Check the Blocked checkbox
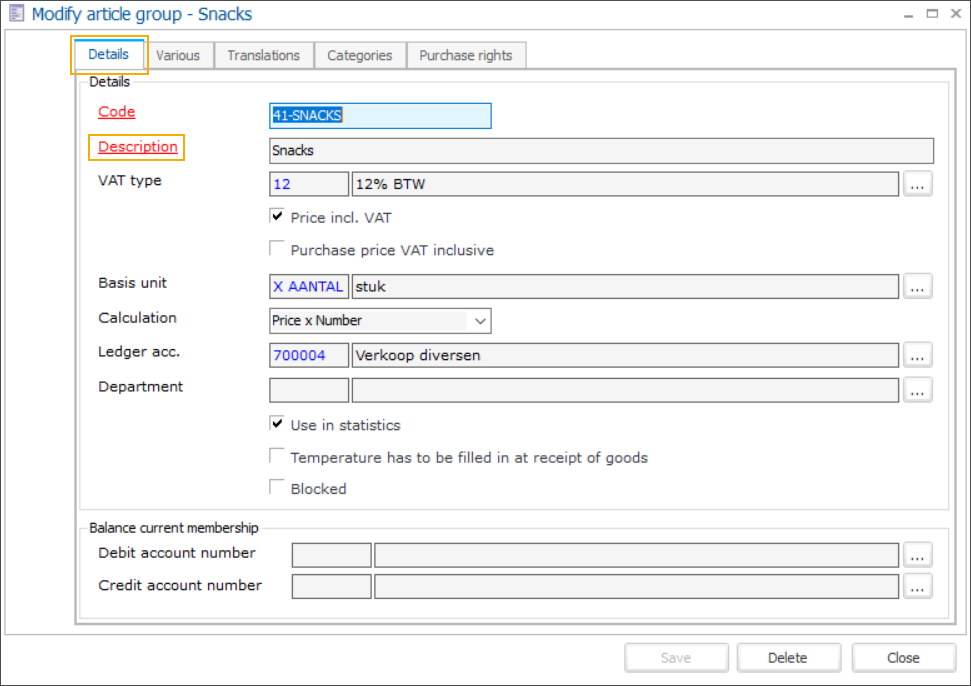The image size is (971, 686). pyautogui.click(x=277, y=488)
